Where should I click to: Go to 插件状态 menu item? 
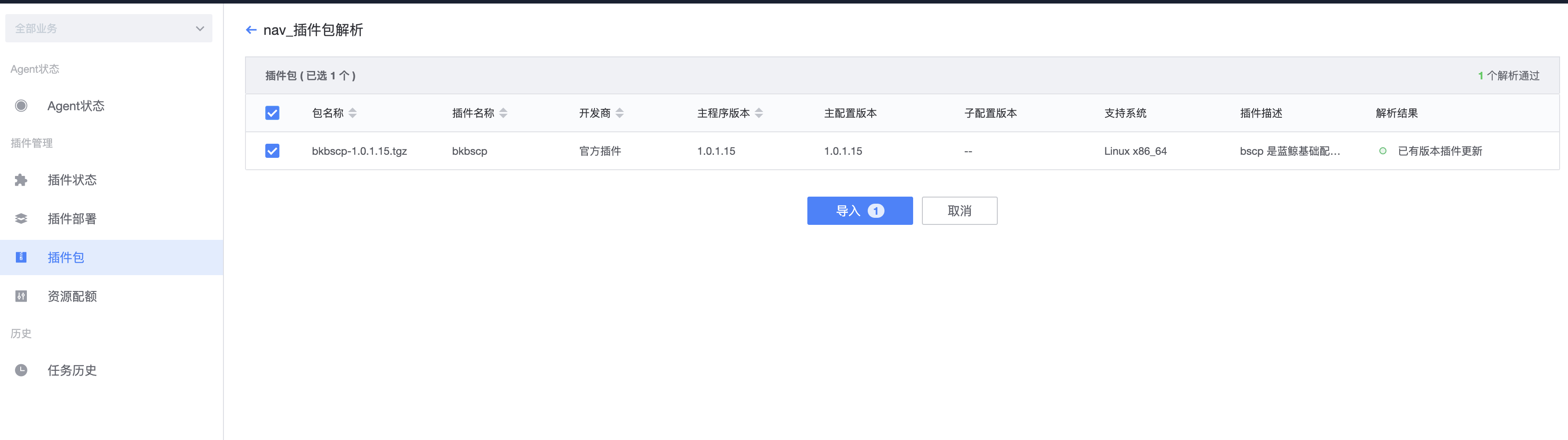pos(111,180)
